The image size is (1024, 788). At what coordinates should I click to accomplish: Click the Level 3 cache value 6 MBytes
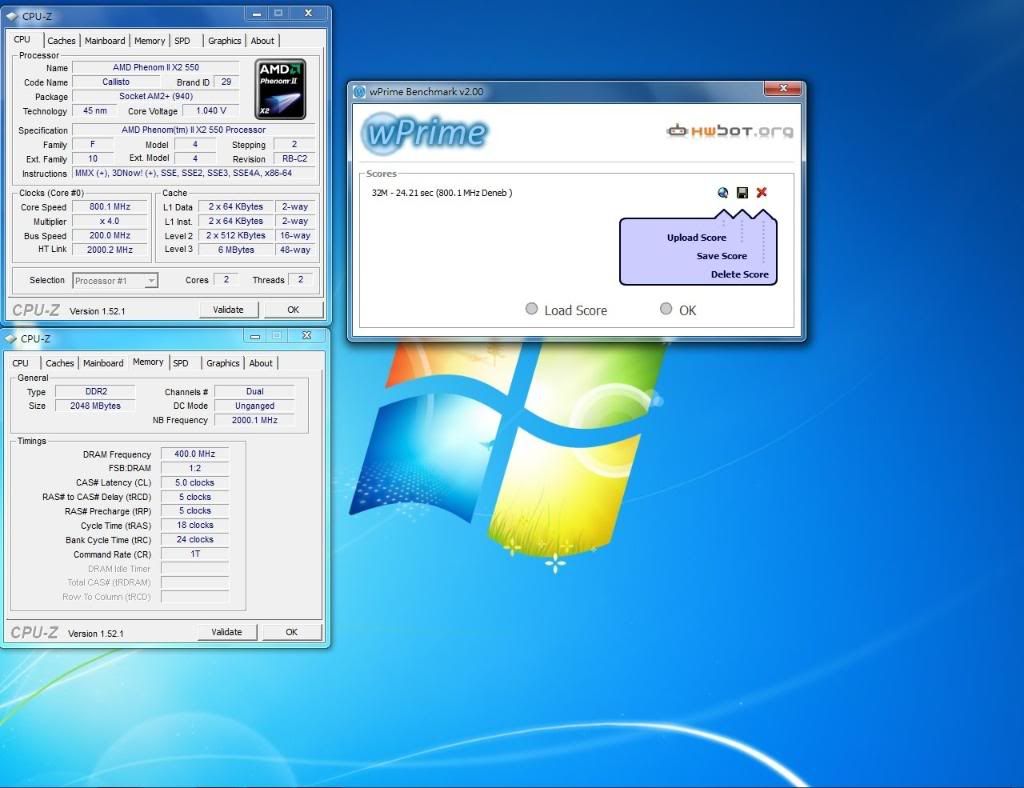pyautogui.click(x=236, y=250)
